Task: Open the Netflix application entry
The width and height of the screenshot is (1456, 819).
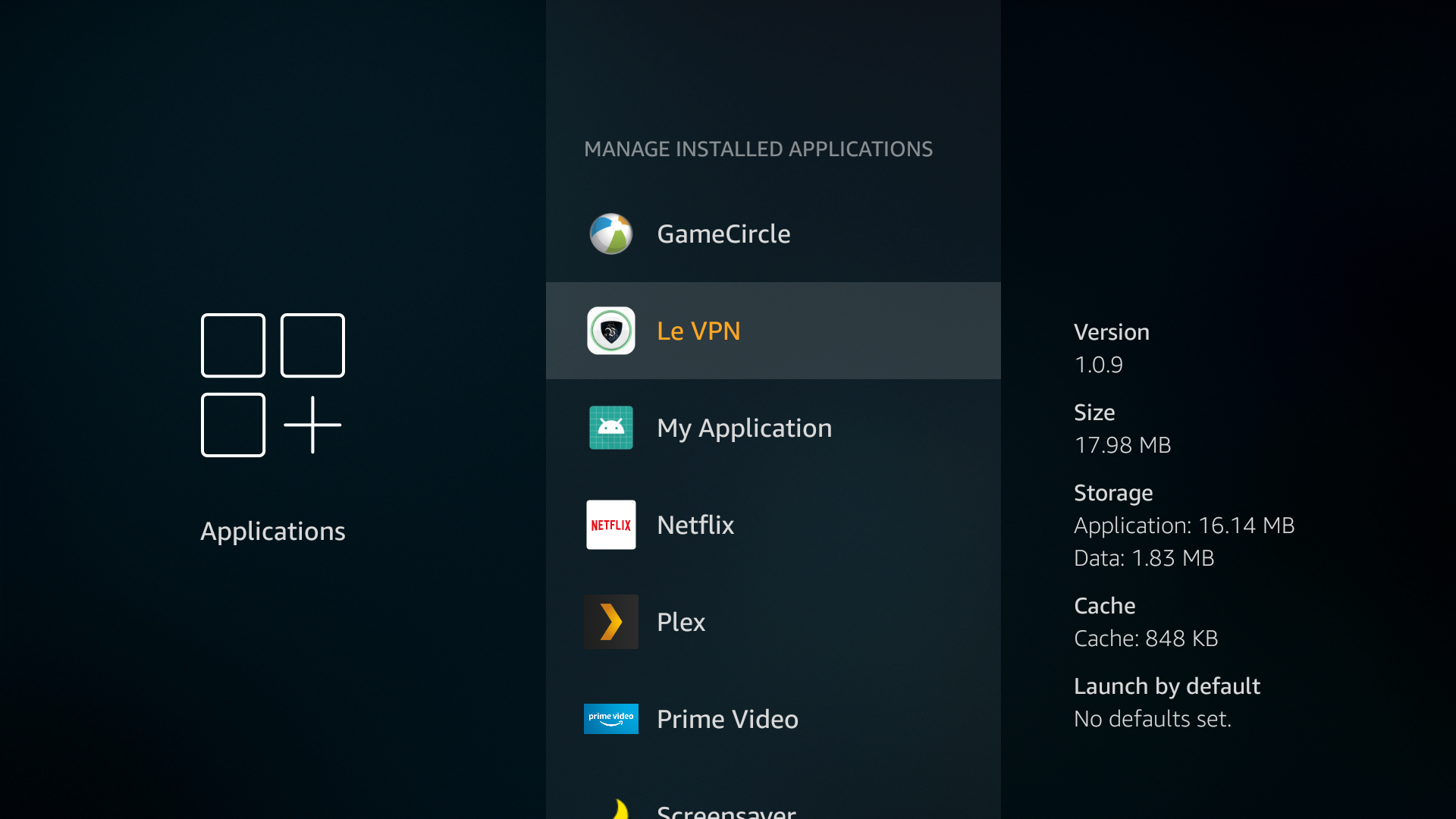Action: [x=695, y=525]
